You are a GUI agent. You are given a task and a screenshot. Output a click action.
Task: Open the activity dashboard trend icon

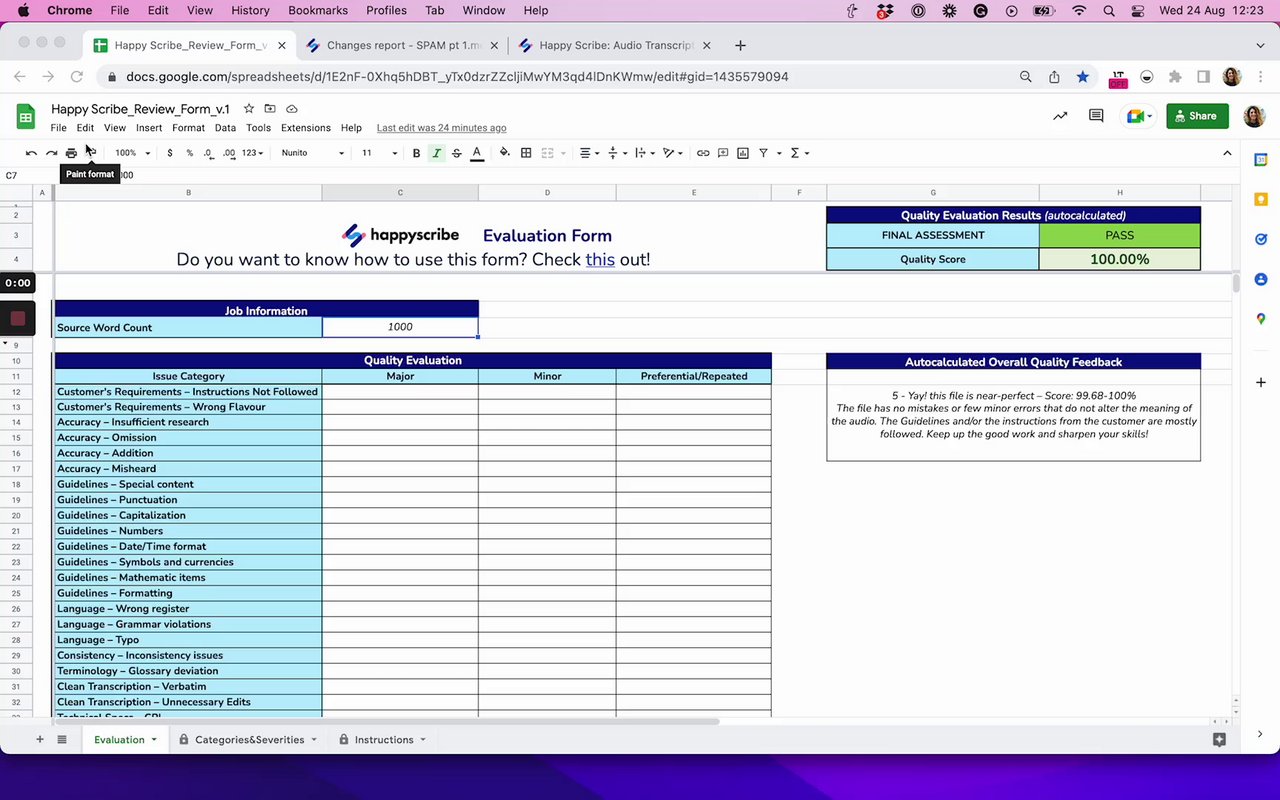[1060, 116]
